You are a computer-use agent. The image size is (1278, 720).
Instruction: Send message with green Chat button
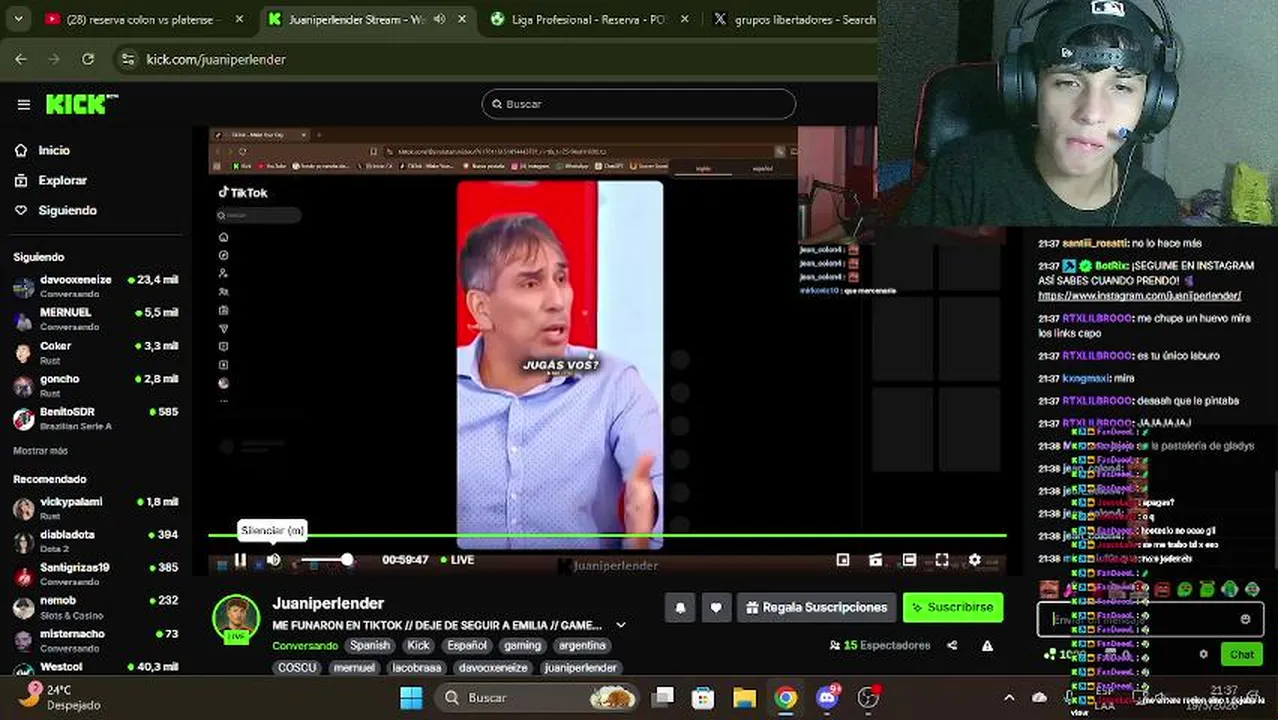(x=1241, y=654)
